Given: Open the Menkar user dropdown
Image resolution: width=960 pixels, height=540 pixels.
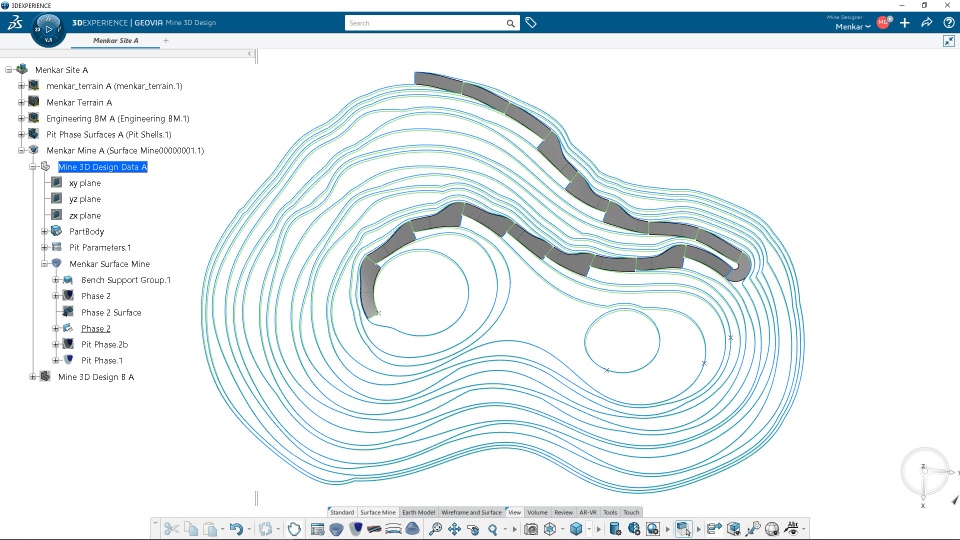Looking at the screenshot, I should click(x=853, y=26).
